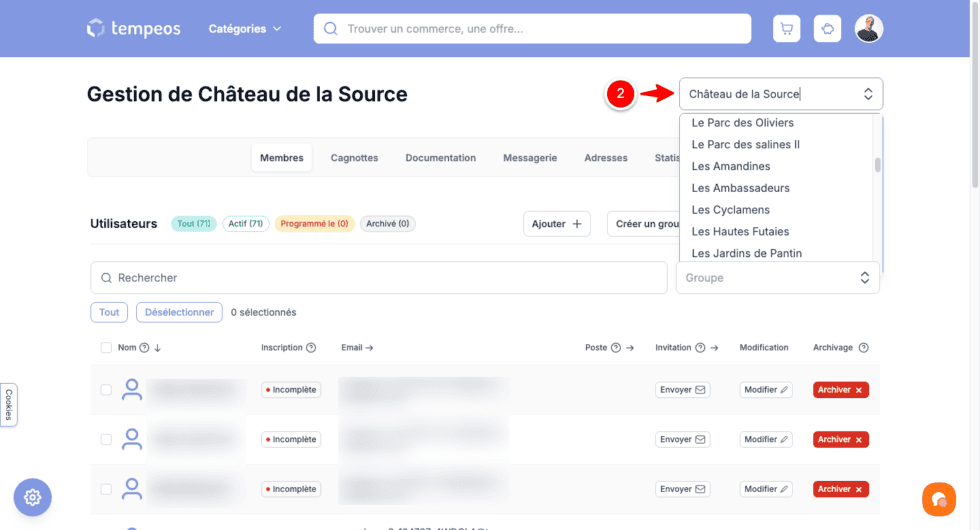
Task: Click the Désélectionner button
Action: (x=179, y=312)
